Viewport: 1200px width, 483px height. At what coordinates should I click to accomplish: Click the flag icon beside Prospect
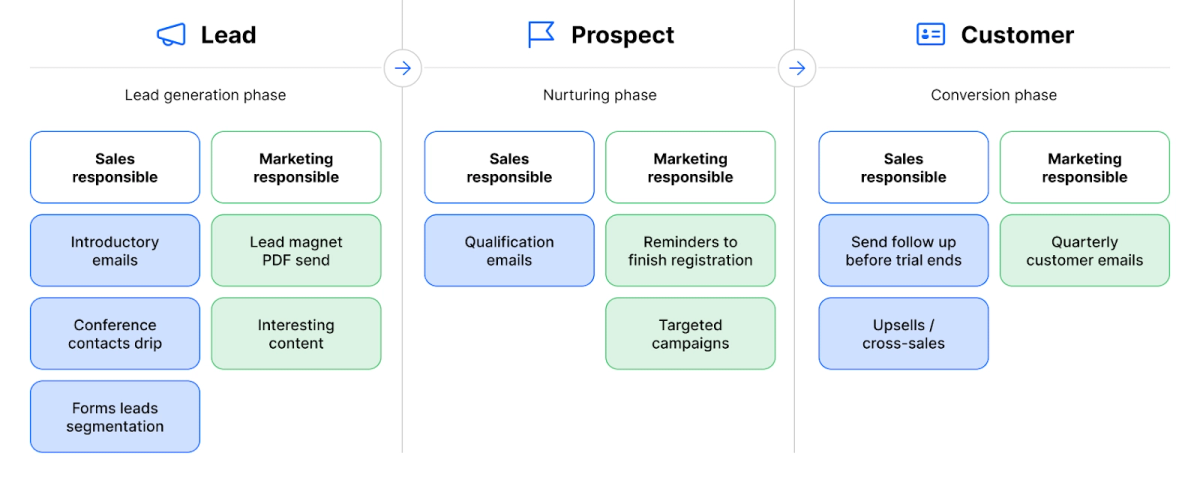[541, 35]
